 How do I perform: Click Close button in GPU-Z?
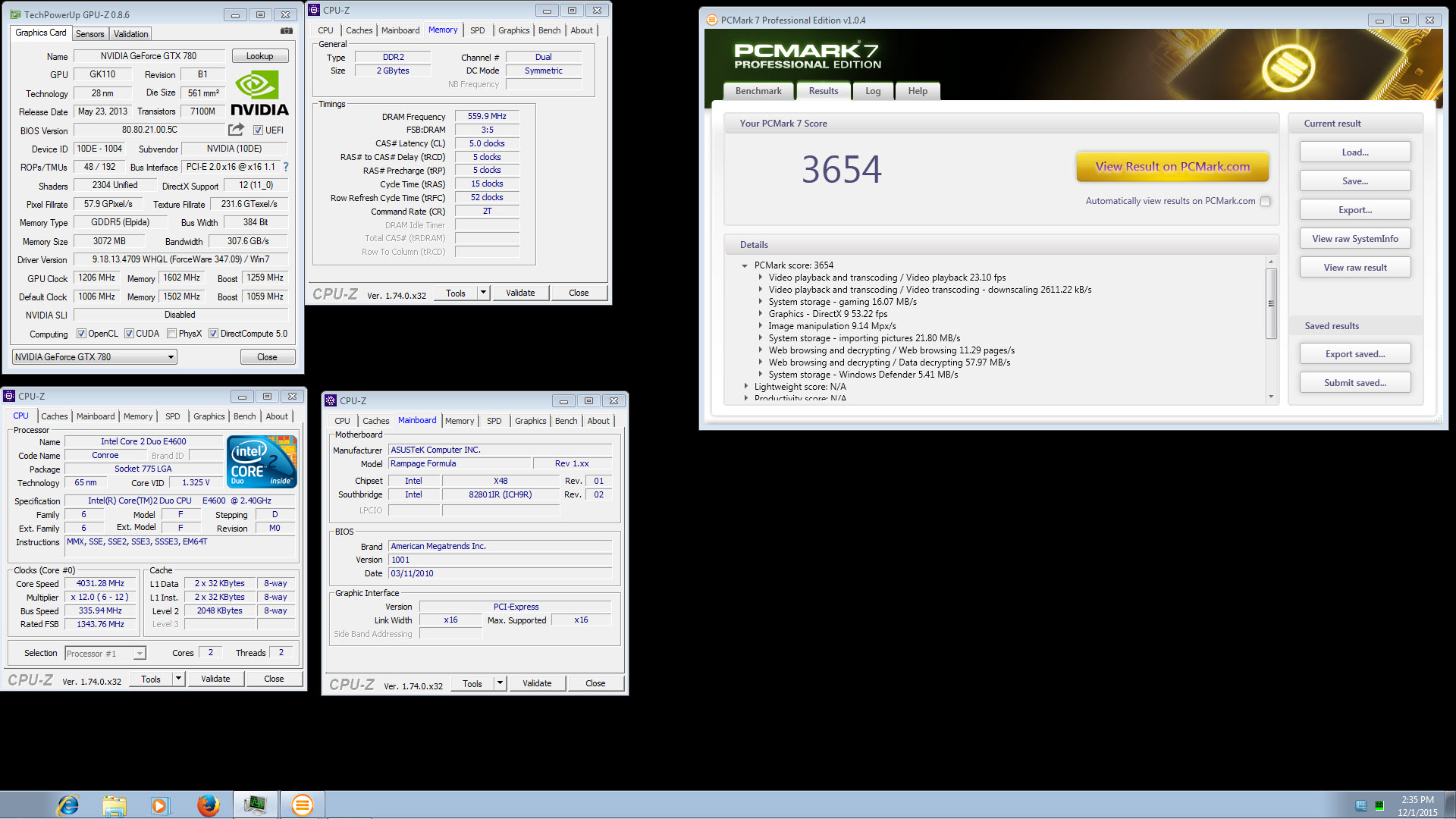[267, 357]
